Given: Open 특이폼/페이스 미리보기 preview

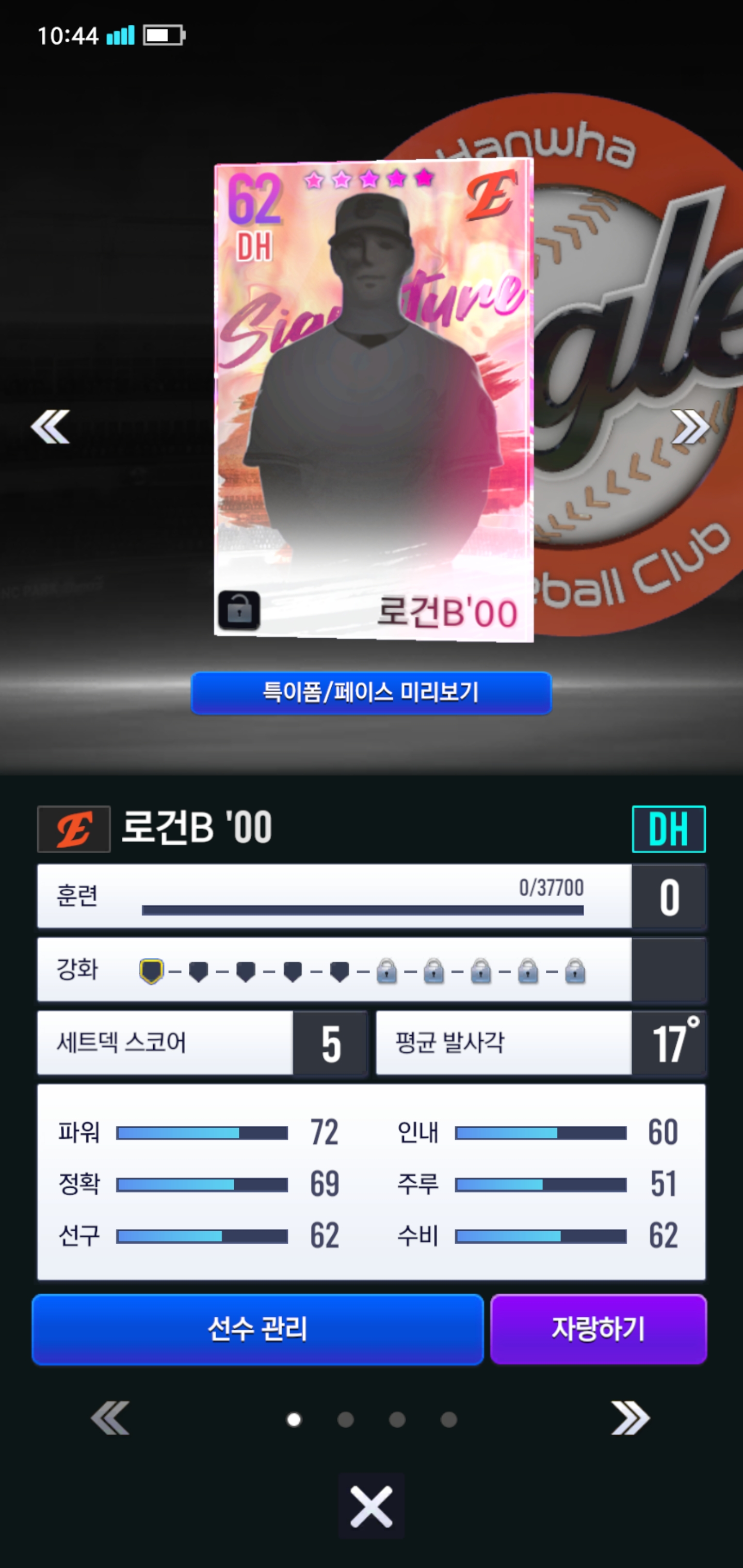Looking at the screenshot, I should point(372,693).
